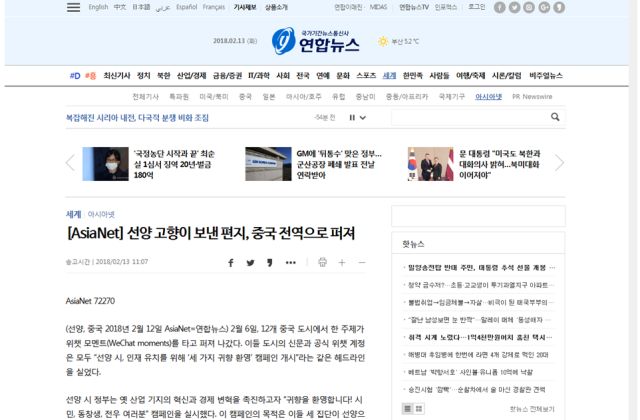The height and width of the screenshot is (420, 640).
Task: Open Yonhap Google Plus icon in header
Action: (x=544, y=7)
